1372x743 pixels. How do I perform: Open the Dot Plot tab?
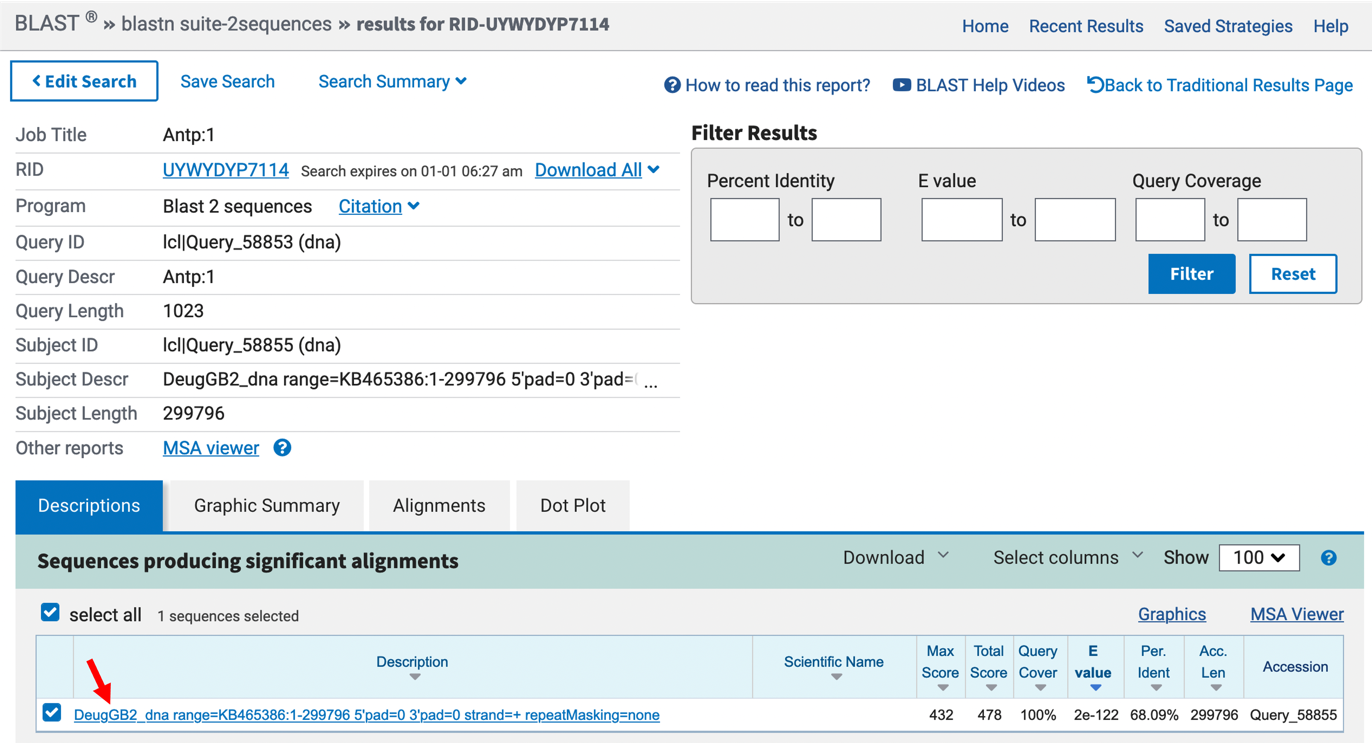573,506
